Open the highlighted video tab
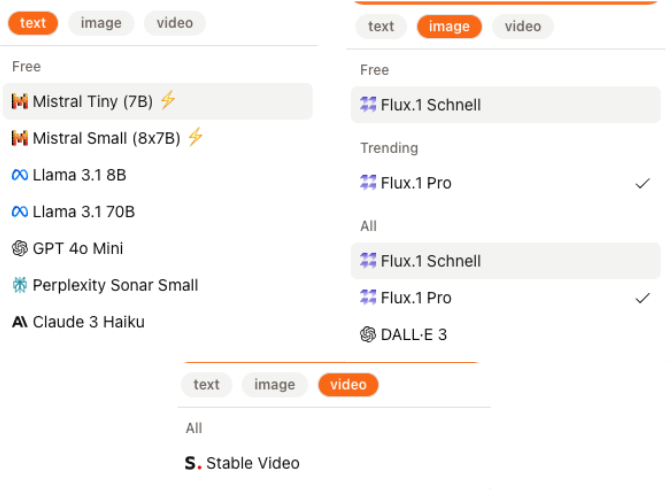The height and width of the screenshot is (499, 667). [348, 384]
